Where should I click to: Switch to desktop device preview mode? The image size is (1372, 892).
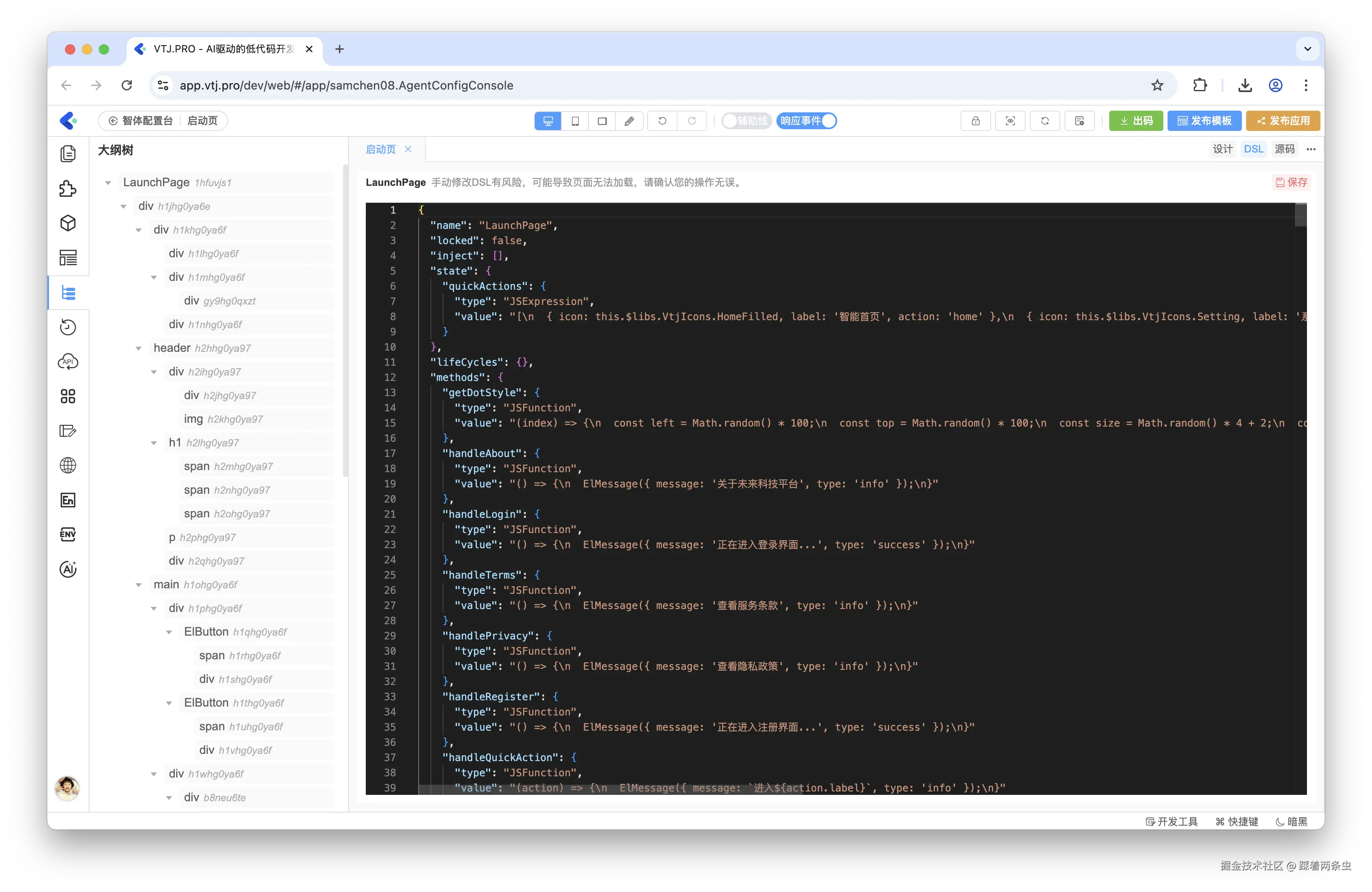(547, 121)
